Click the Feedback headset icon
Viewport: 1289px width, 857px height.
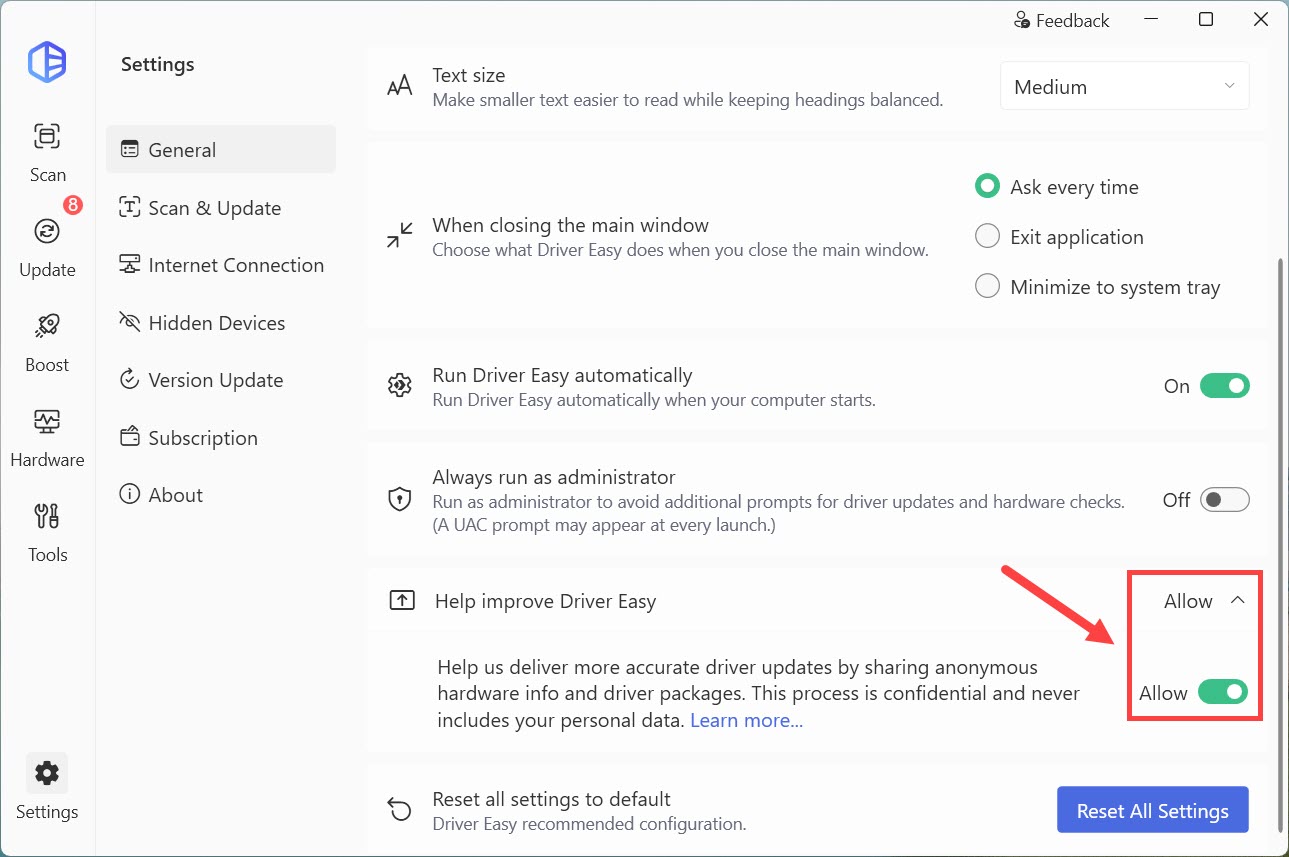click(x=1022, y=20)
